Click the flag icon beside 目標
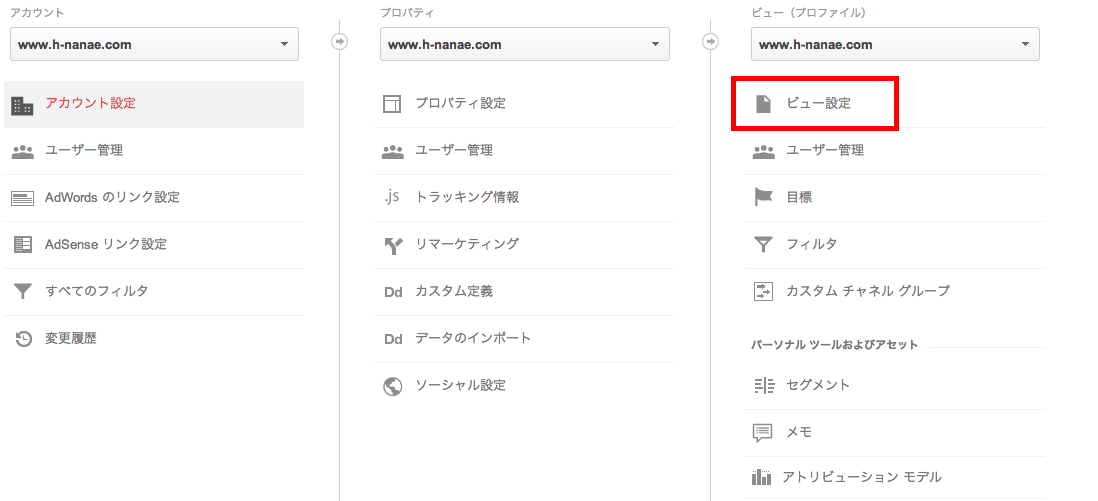Viewport: 1098px width, 501px height. pyautogui.click(x=763, y=198)
